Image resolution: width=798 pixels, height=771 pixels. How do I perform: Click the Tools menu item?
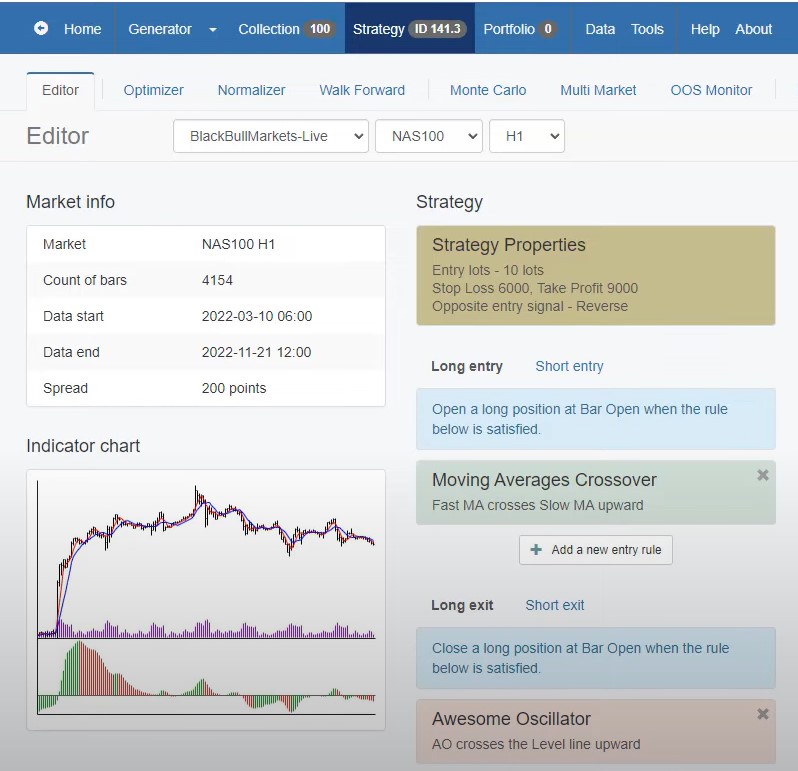[x=647, y=29]
